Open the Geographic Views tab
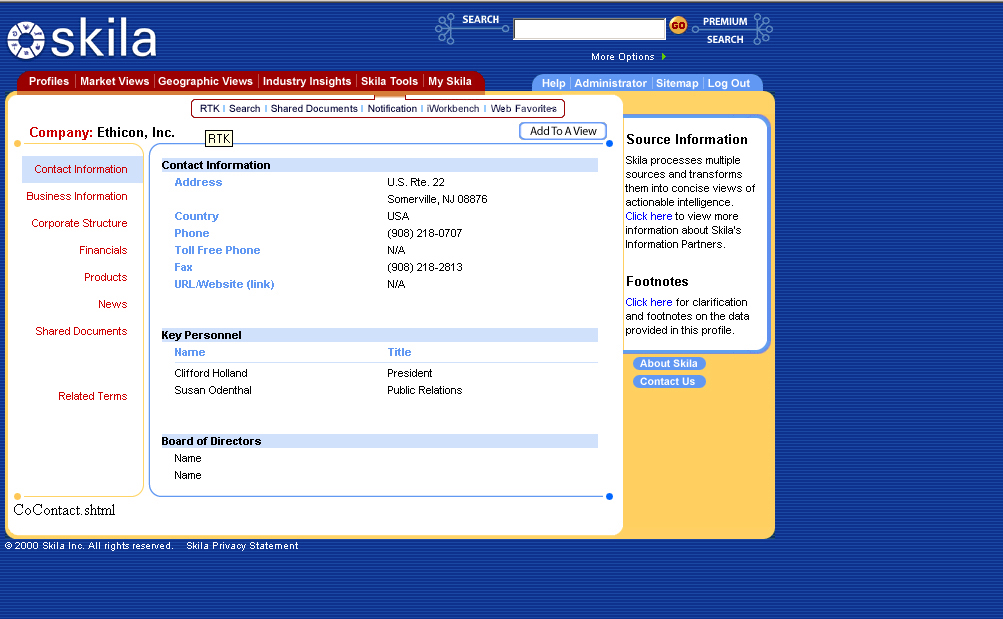Viewport: 1003px width, 619px height. (x=205, y=81)
